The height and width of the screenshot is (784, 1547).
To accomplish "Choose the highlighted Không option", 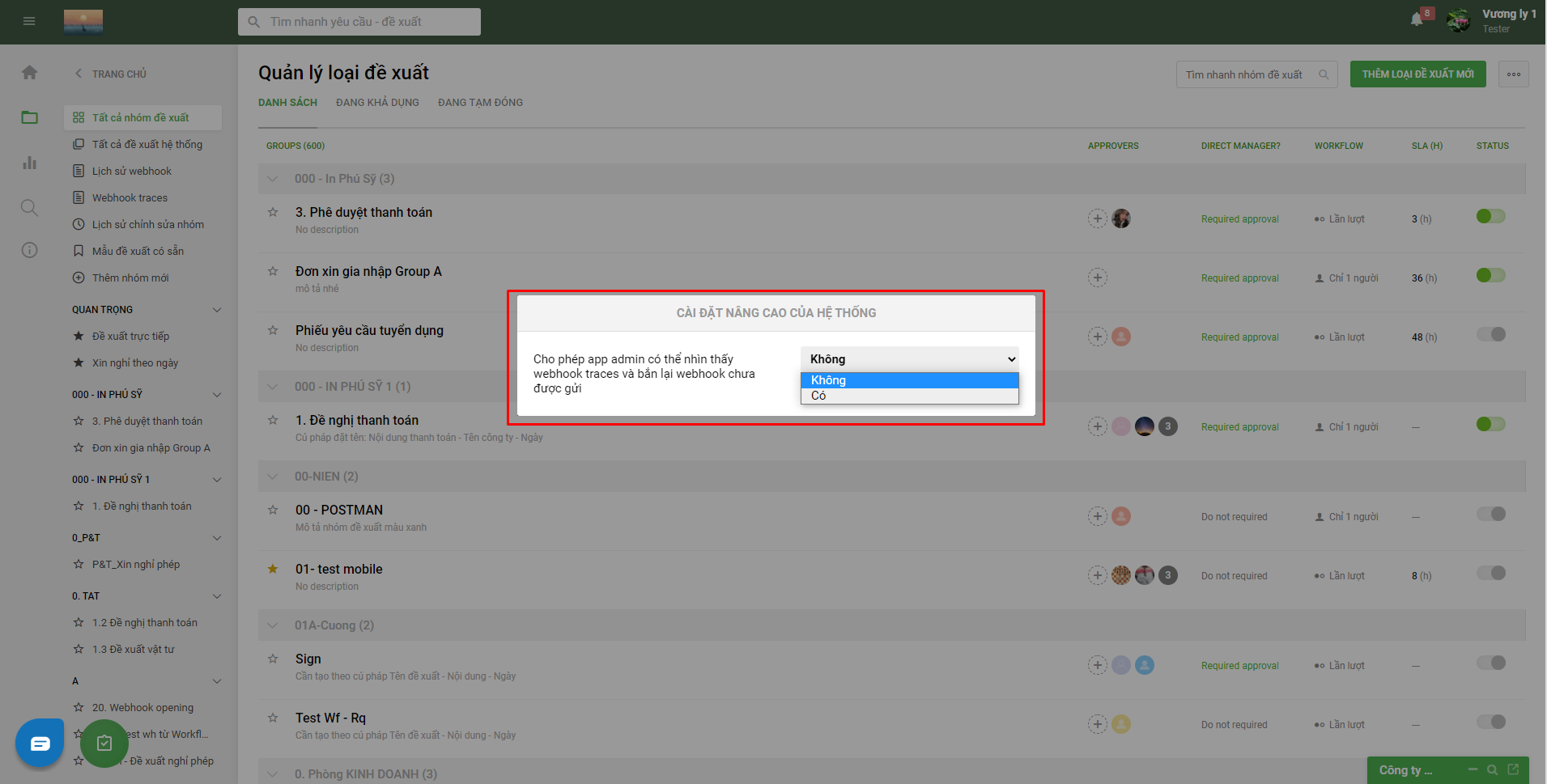I will pyautogui.click(x=909, y=380).
